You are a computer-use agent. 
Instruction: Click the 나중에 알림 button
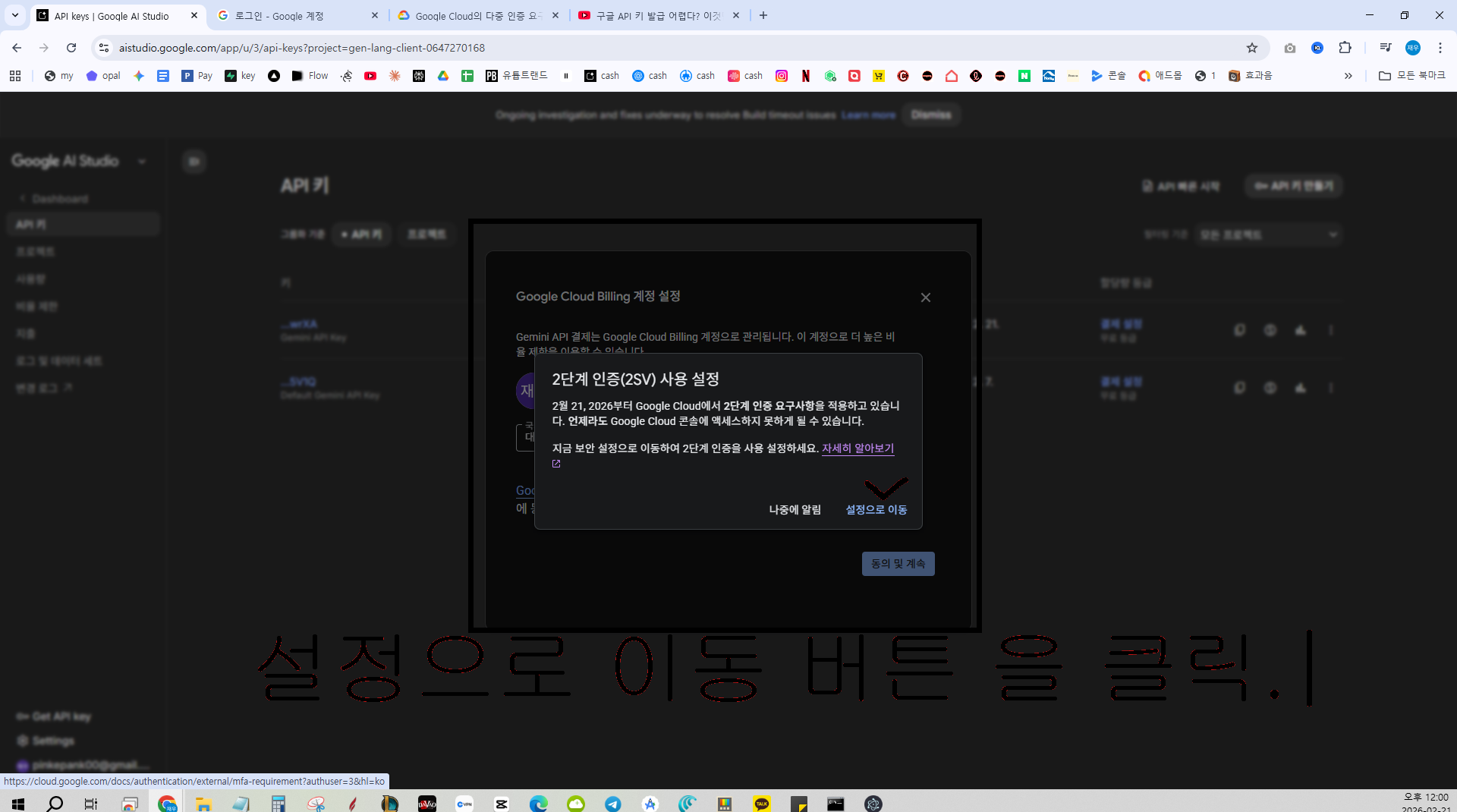click(795, 509)
